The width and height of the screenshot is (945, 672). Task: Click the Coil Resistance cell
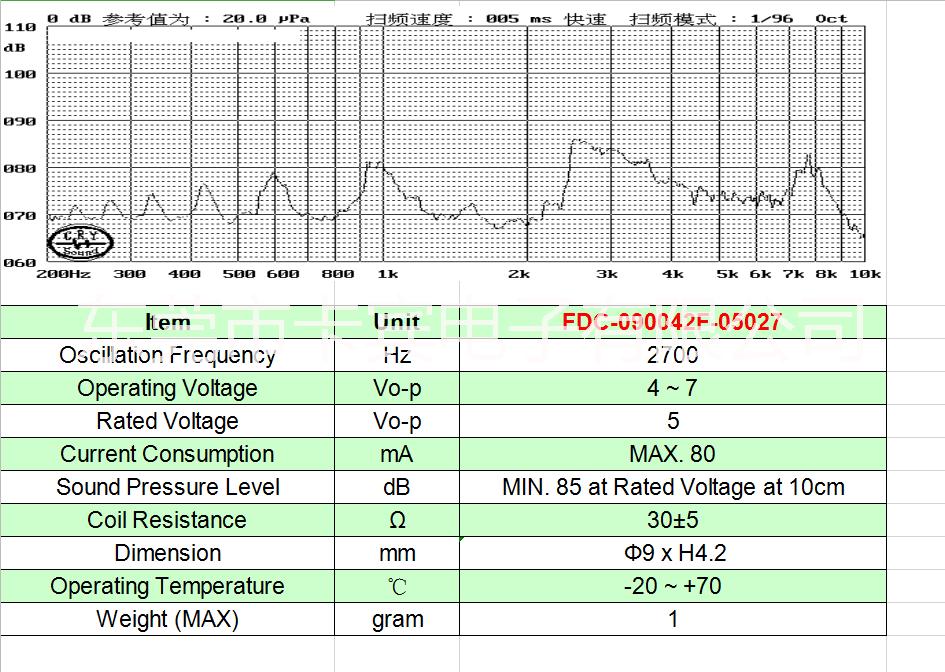(167, 520)
